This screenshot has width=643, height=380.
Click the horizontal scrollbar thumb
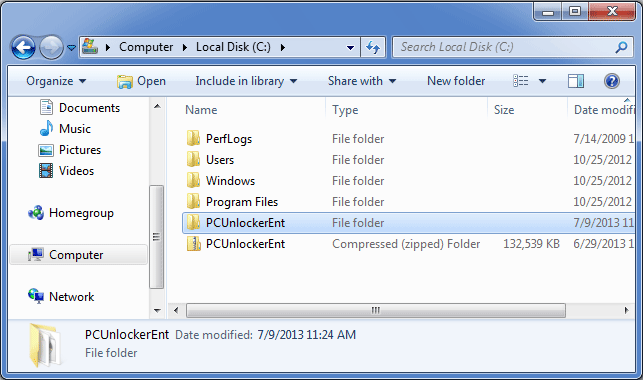[376, 310]
